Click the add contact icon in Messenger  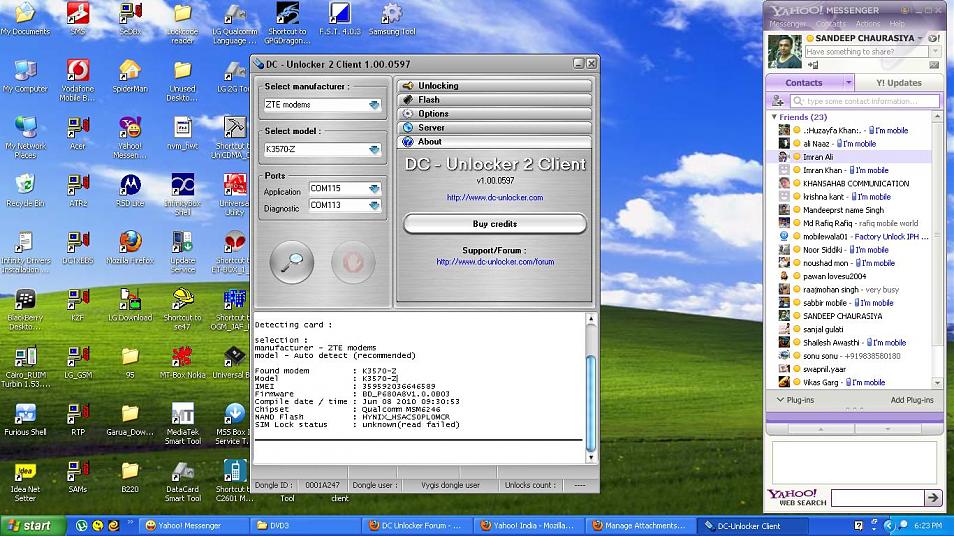tap(778, 101)
